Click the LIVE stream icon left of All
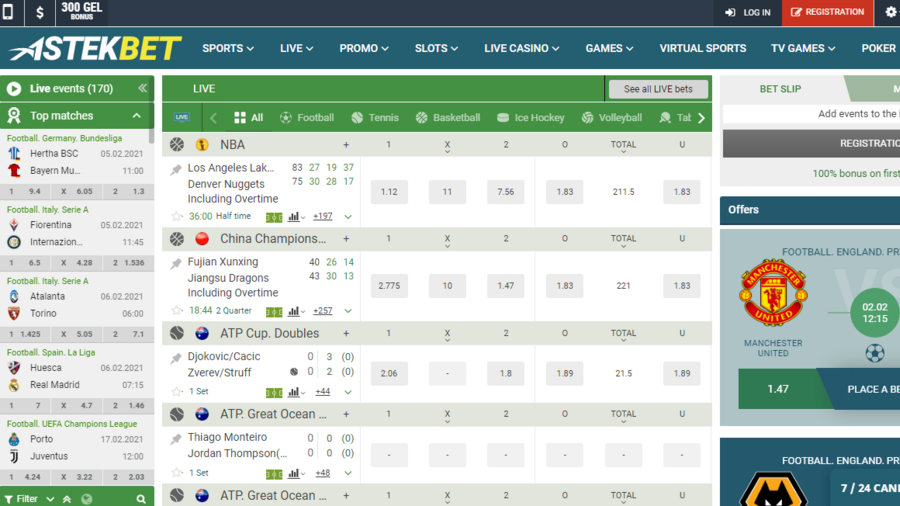 (182, 117)
